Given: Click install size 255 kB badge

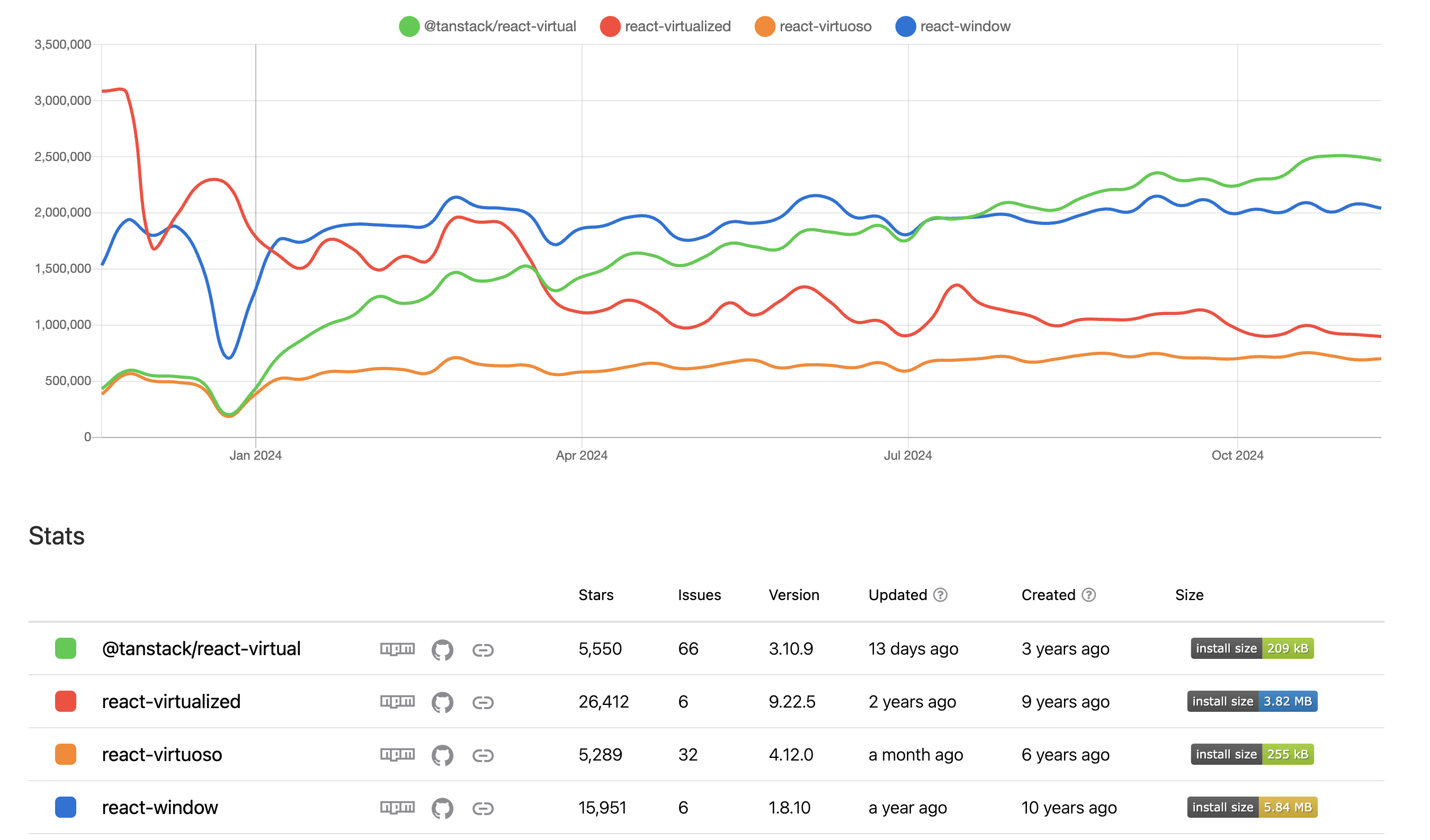Looking at the screenshot, I should click(x=1252, y=754).
